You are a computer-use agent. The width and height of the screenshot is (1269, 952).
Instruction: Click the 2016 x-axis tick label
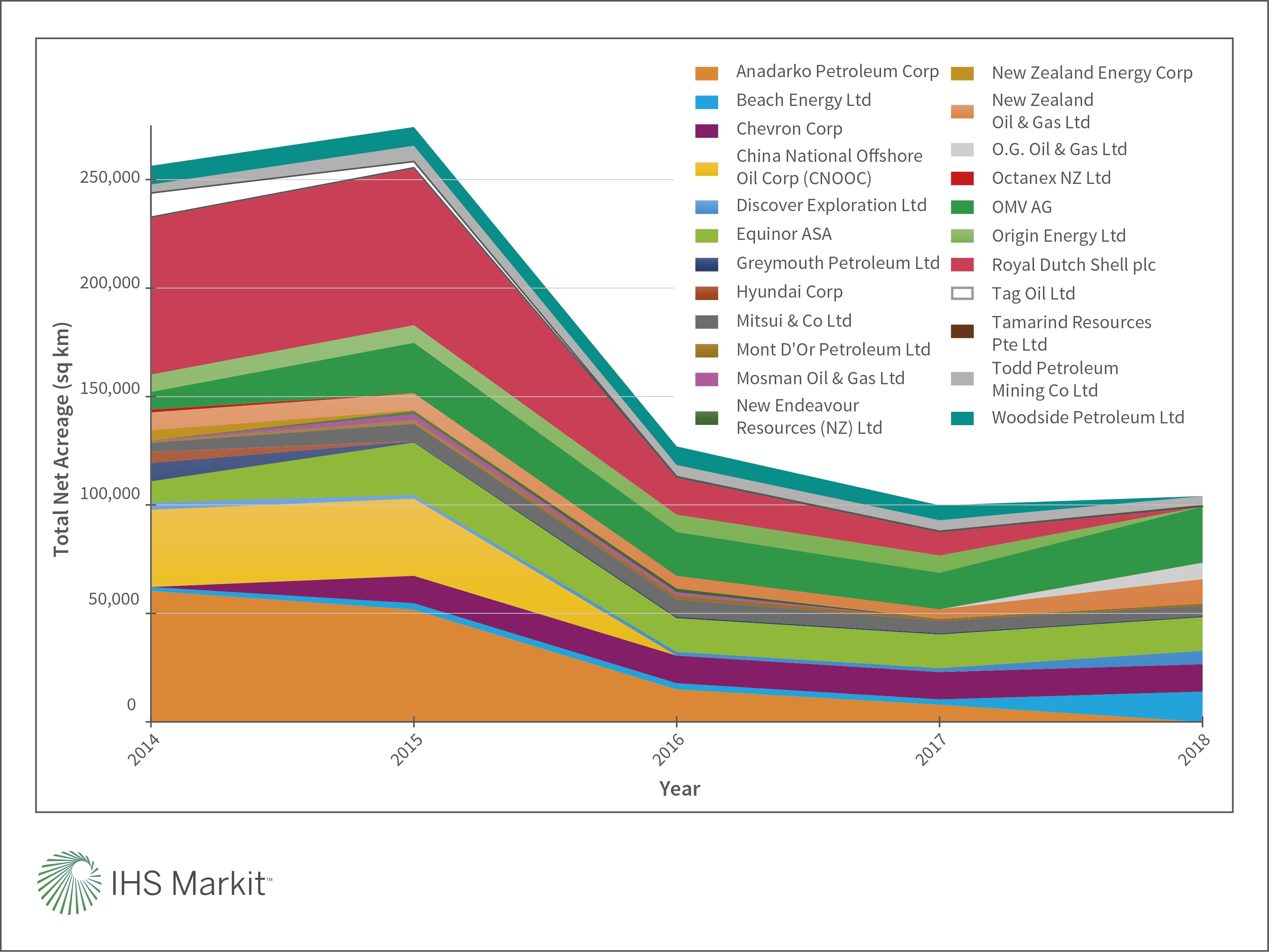coord(668,749)
